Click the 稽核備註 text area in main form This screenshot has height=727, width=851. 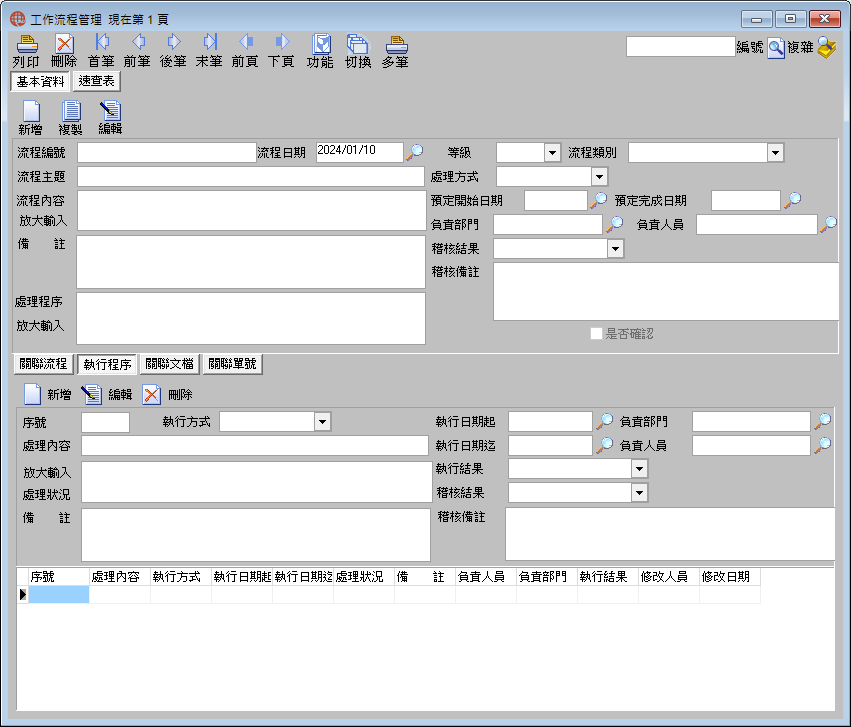(666, 291)
